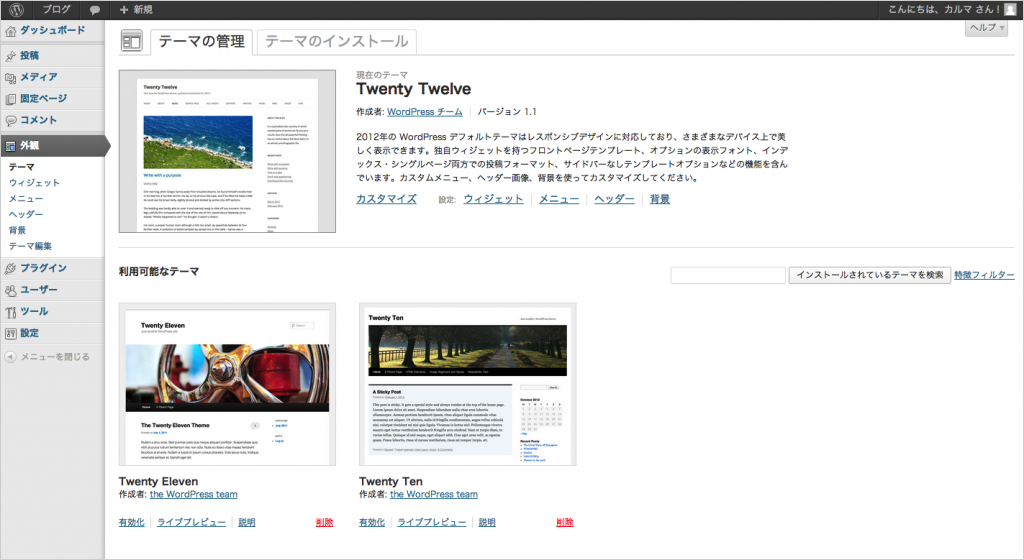Click the ツール tools icon
Image resolution: width=1024 pixels, height=560 pixels.
[10, 312]
